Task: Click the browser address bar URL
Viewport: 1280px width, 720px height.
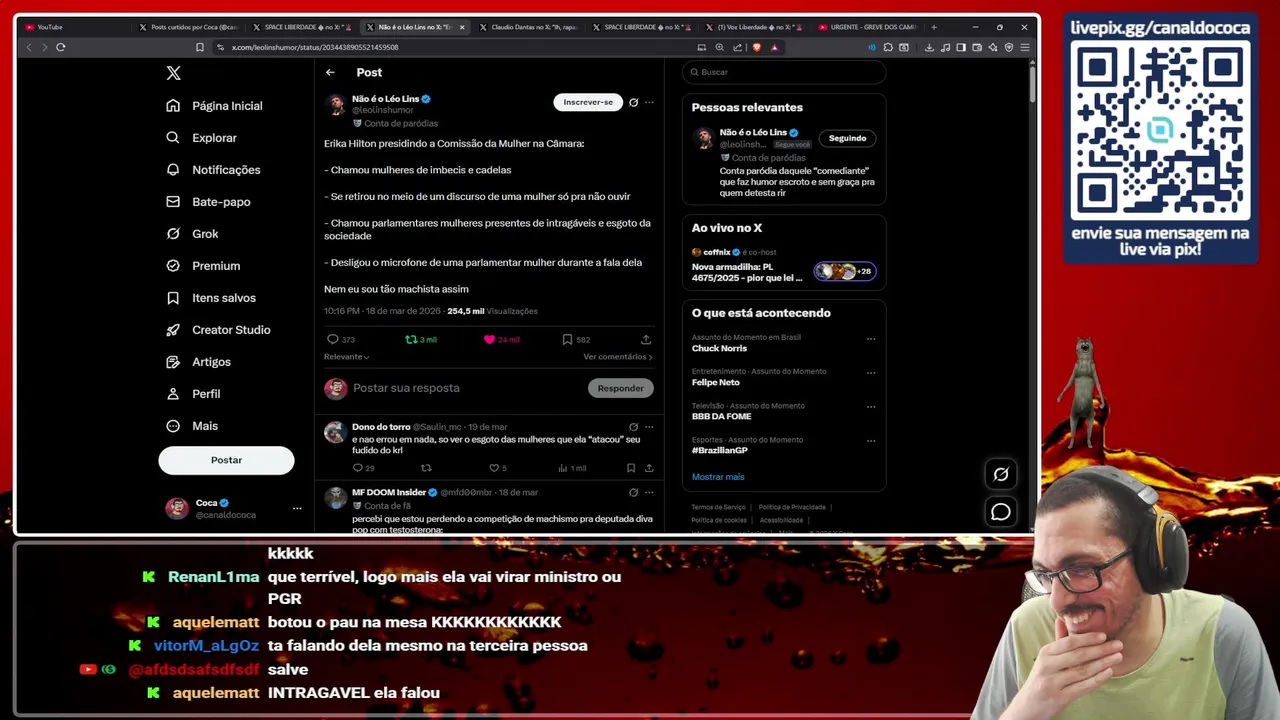Action: 315,47
